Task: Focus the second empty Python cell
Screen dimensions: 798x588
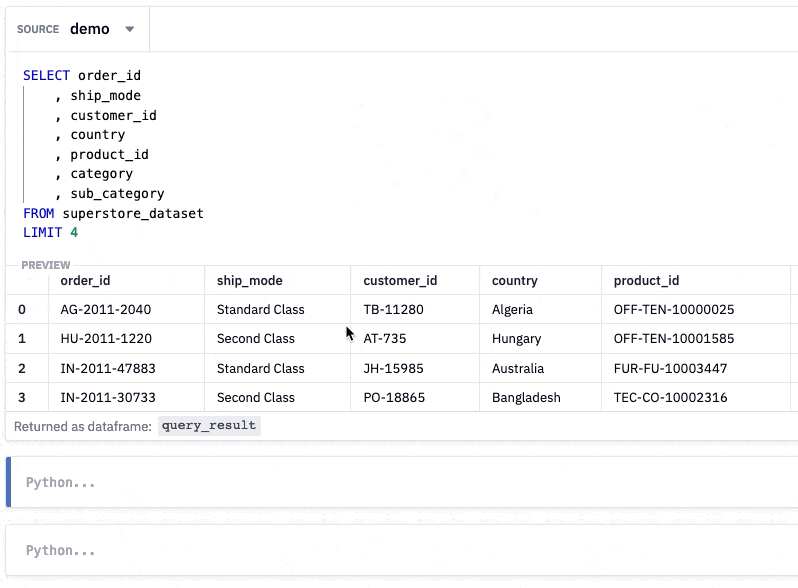Action: pos(402,550)
